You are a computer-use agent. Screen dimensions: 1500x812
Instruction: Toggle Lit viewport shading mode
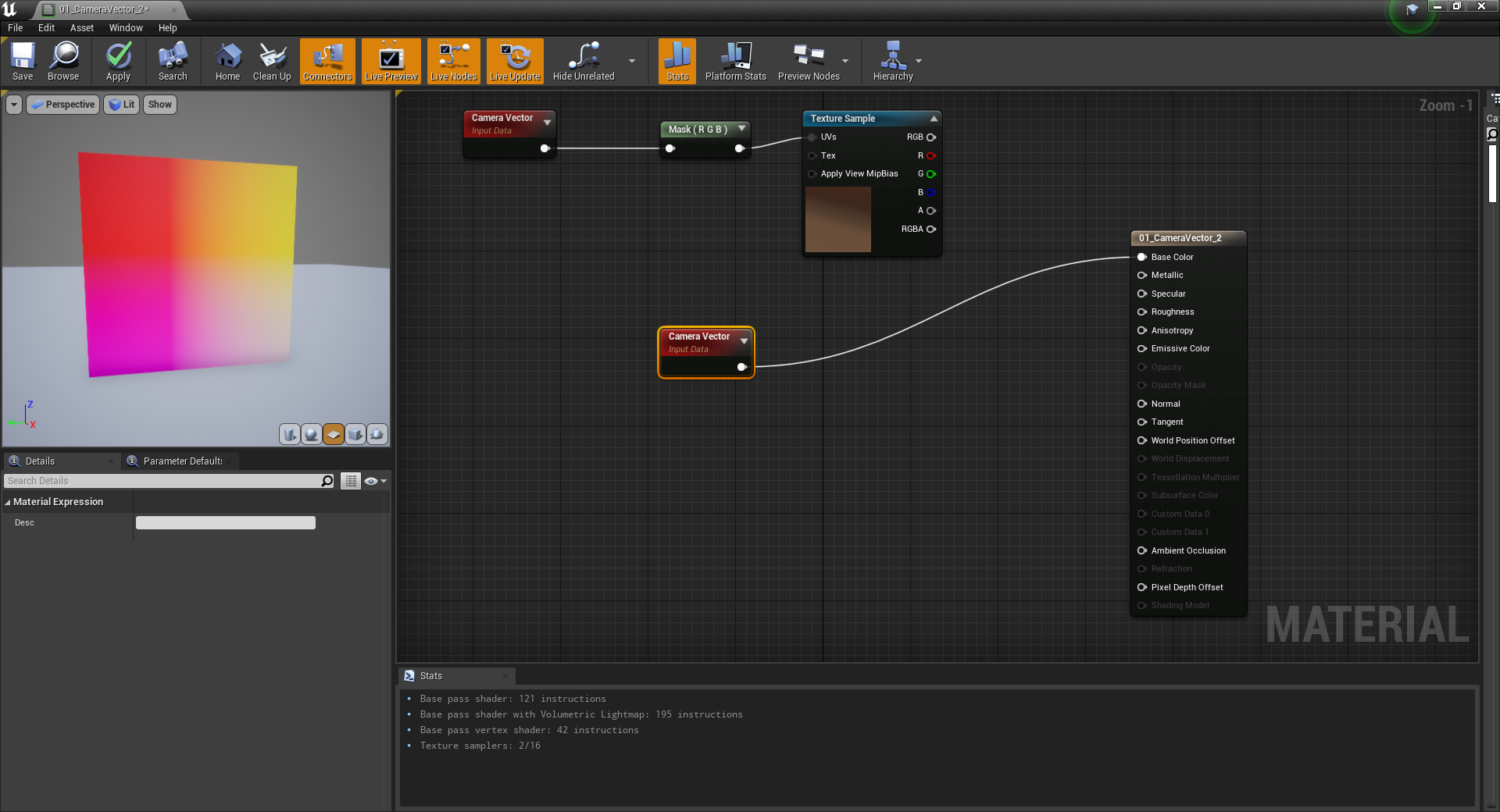[x=121, y=104]
